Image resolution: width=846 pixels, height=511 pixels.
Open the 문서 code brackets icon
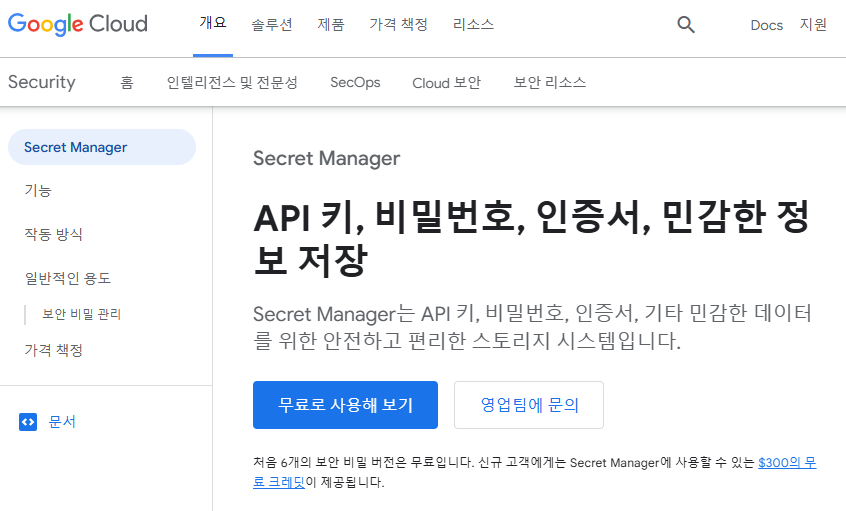[x=28, y=422]
